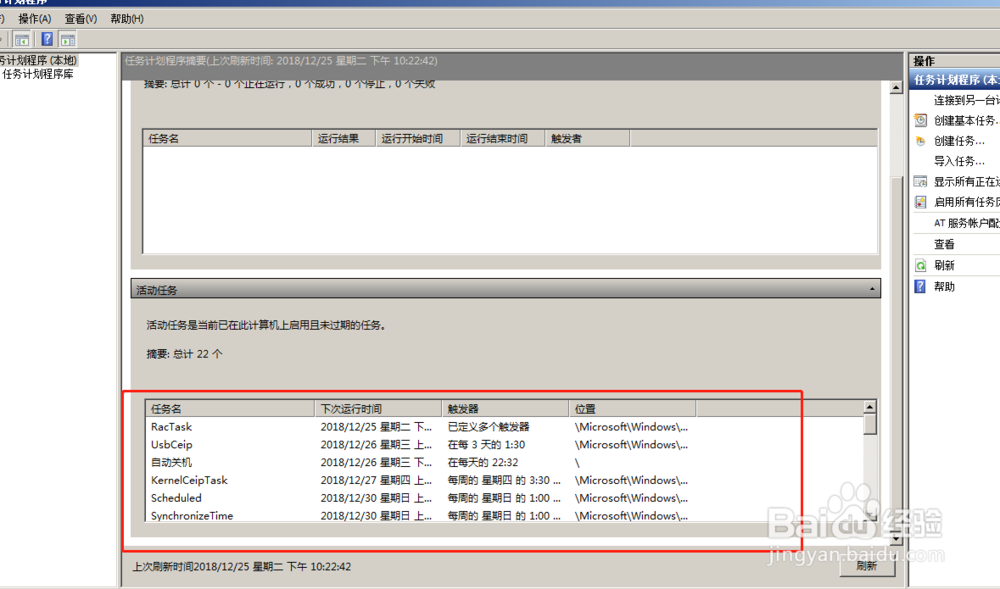The width and height of the screenshot is (1000, 589).
Task: Sort by 触发者 column header
Action: tap(587, 138)
